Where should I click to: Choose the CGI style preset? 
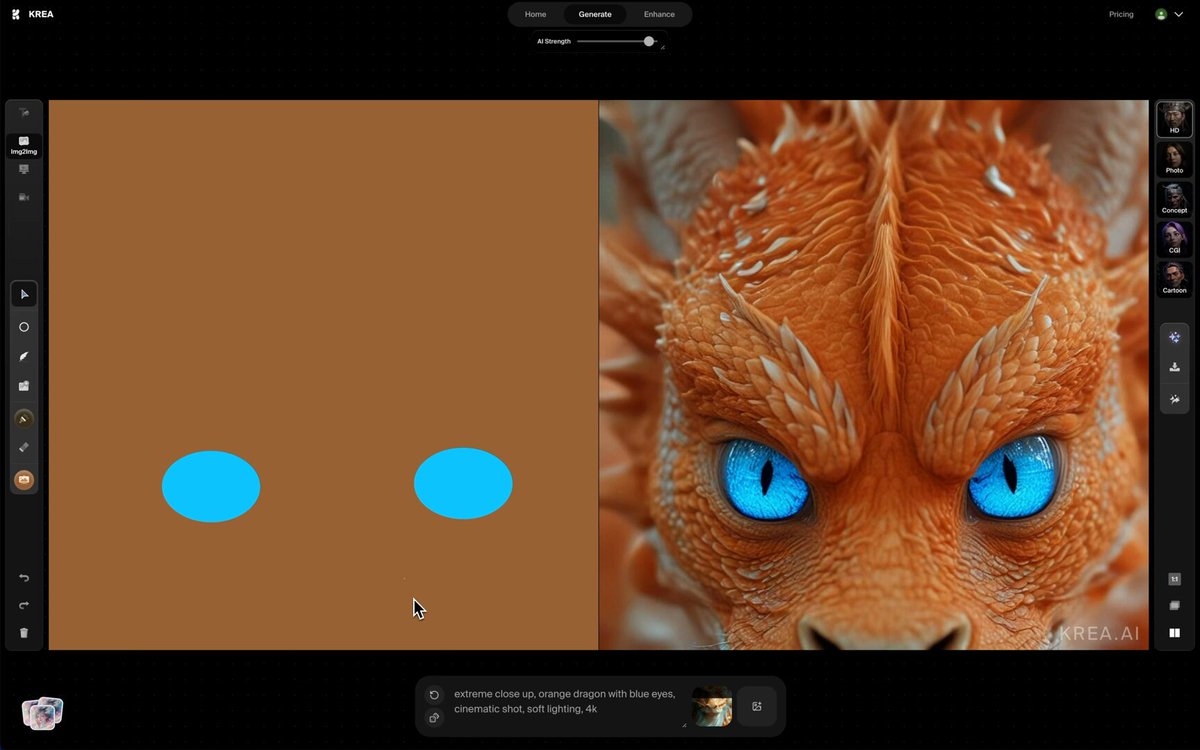pos(1174,239)
